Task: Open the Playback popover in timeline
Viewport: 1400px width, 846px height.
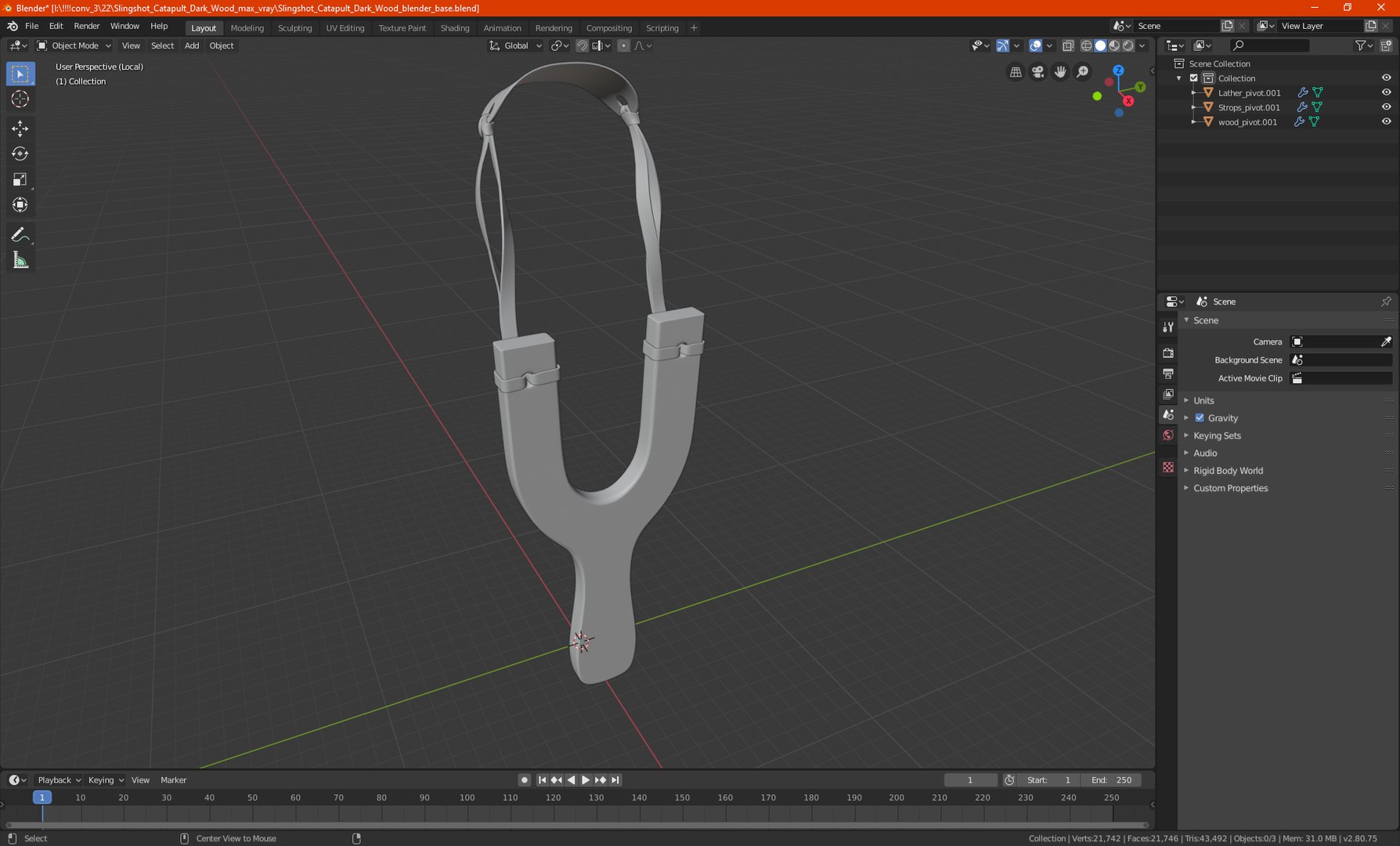Action: (59, 780)
